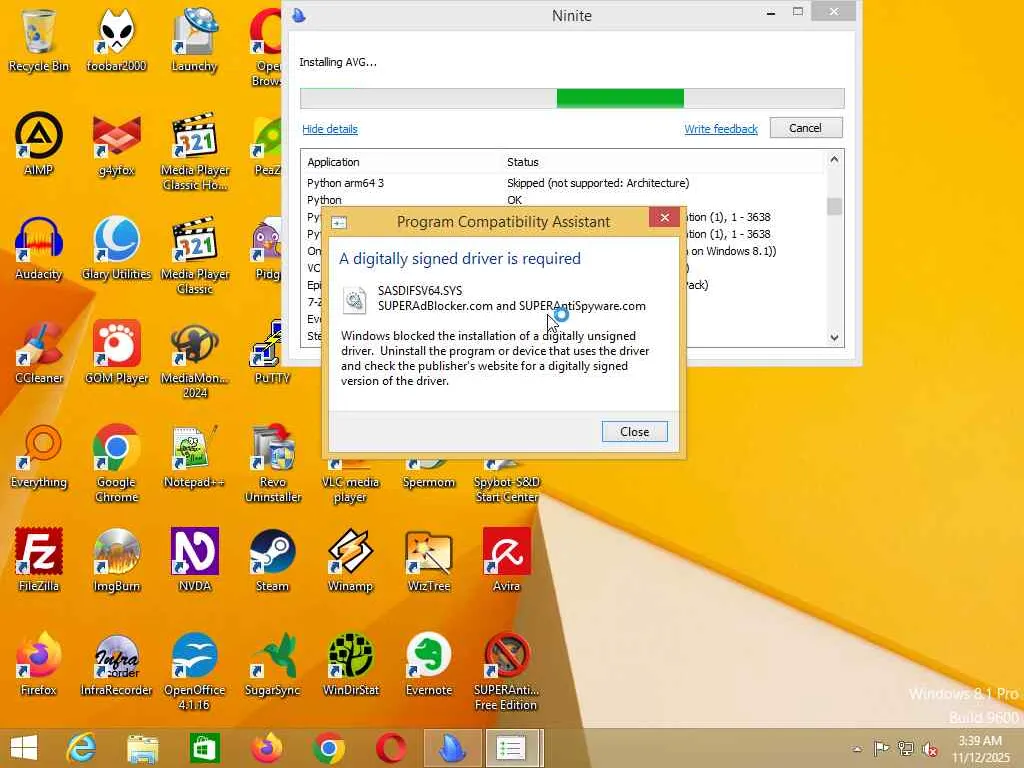Select the Glary Utilities icon
The image size is (1024, 768).
click(x=116, y=249)
